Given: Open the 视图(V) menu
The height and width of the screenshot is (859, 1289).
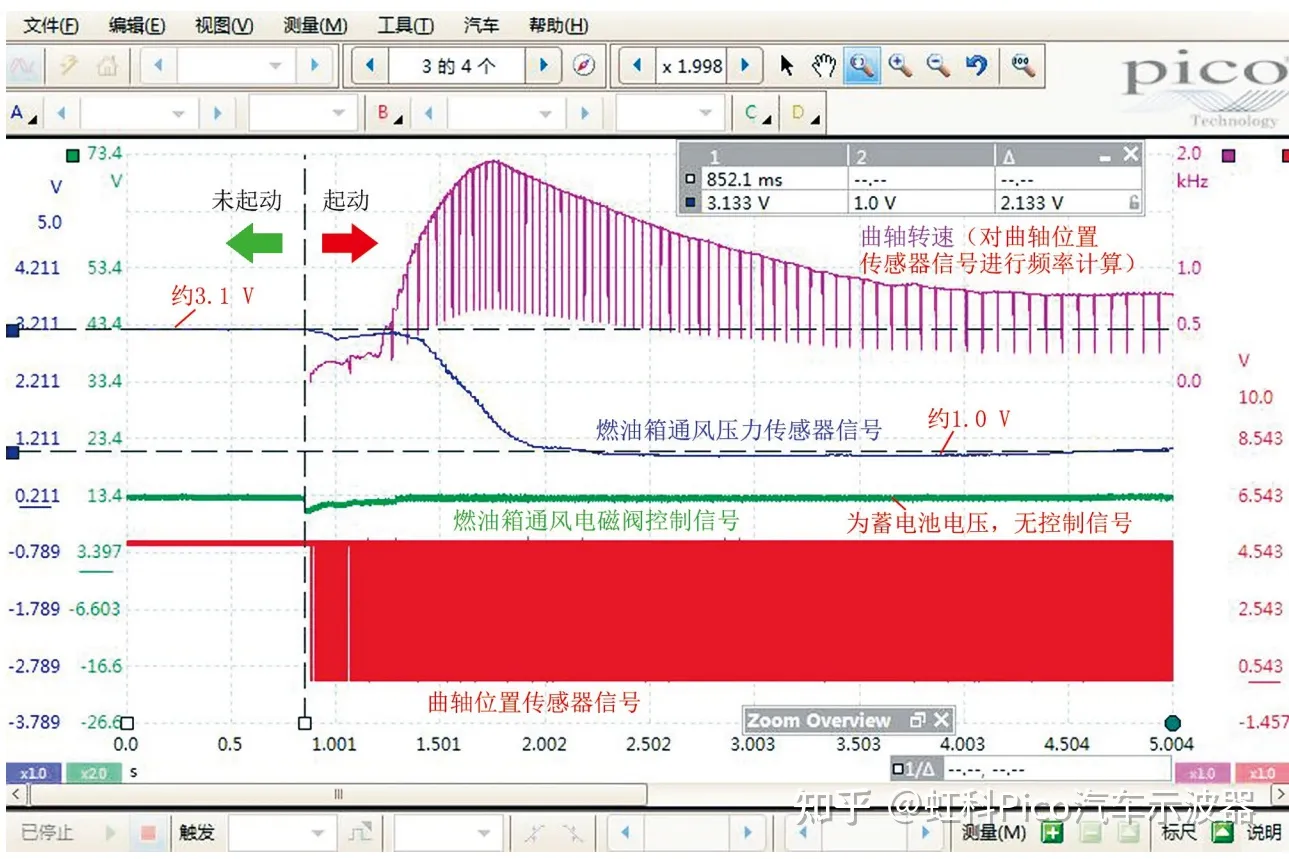Looking at the screenshot, I should [223, 25].
